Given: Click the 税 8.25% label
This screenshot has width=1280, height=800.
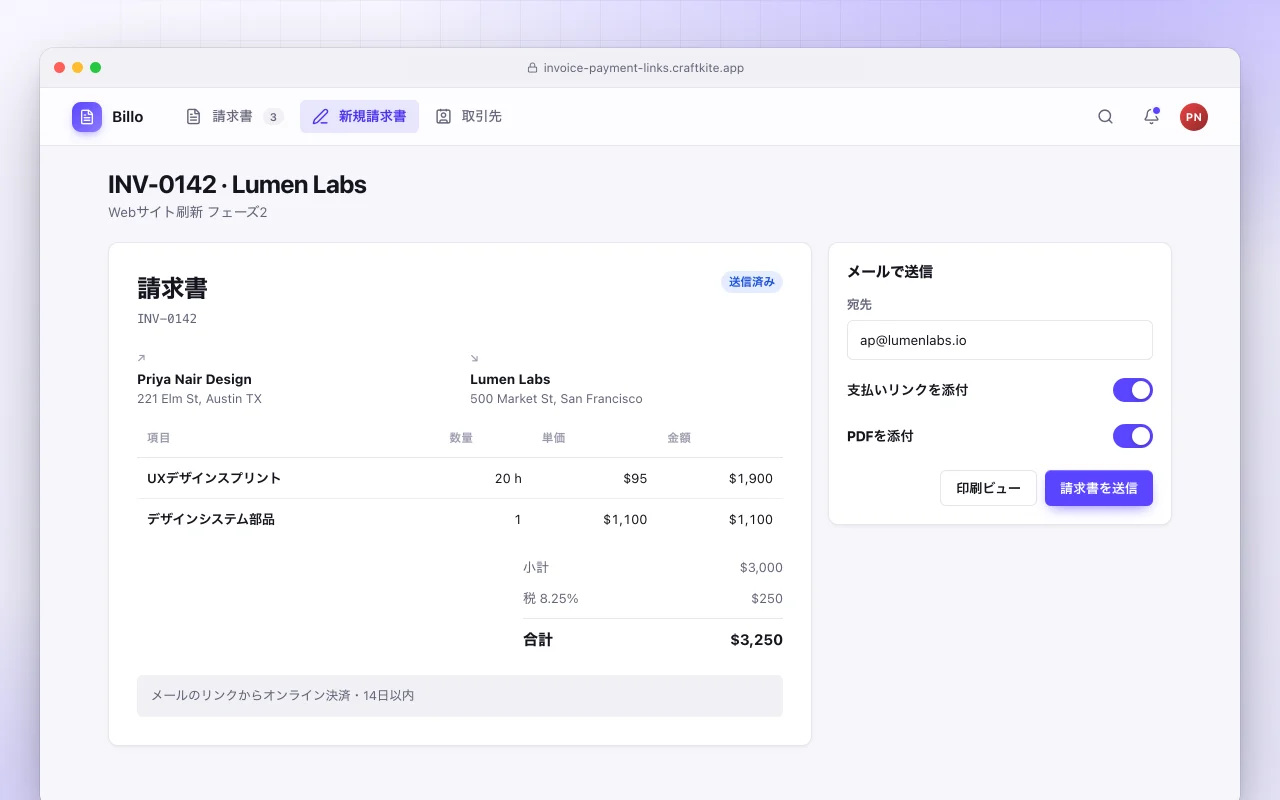Looking at the screenshot, I should click(551, 598).
